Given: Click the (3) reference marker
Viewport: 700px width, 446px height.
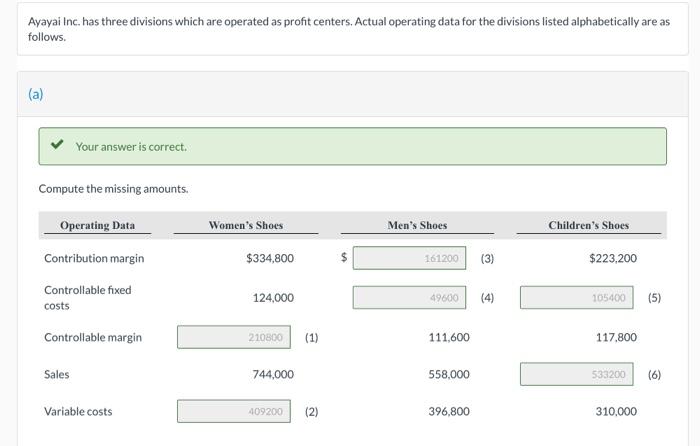Looking at the screenshot, I should tap(487, 258).
